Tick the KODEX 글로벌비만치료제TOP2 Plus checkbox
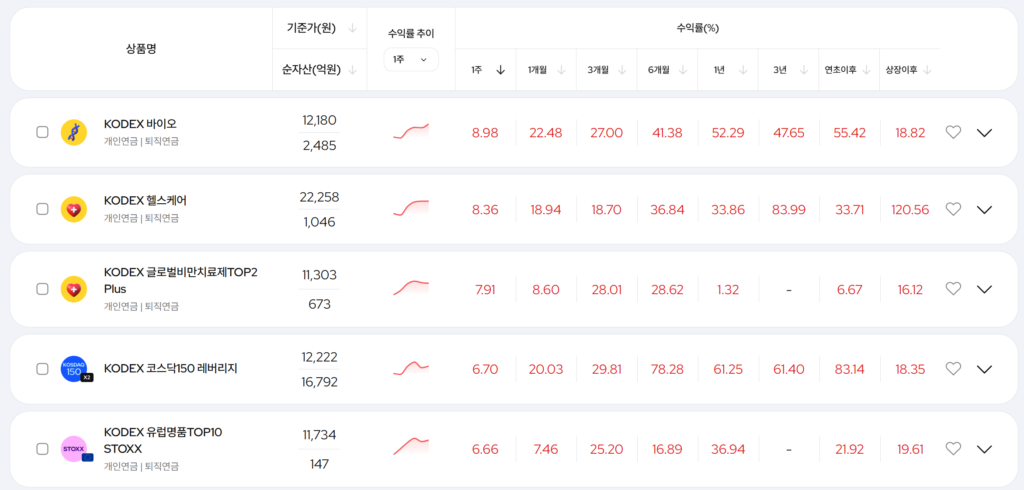Image resolution: width=1024 pixels, height=490 pixels. (42, 289)
